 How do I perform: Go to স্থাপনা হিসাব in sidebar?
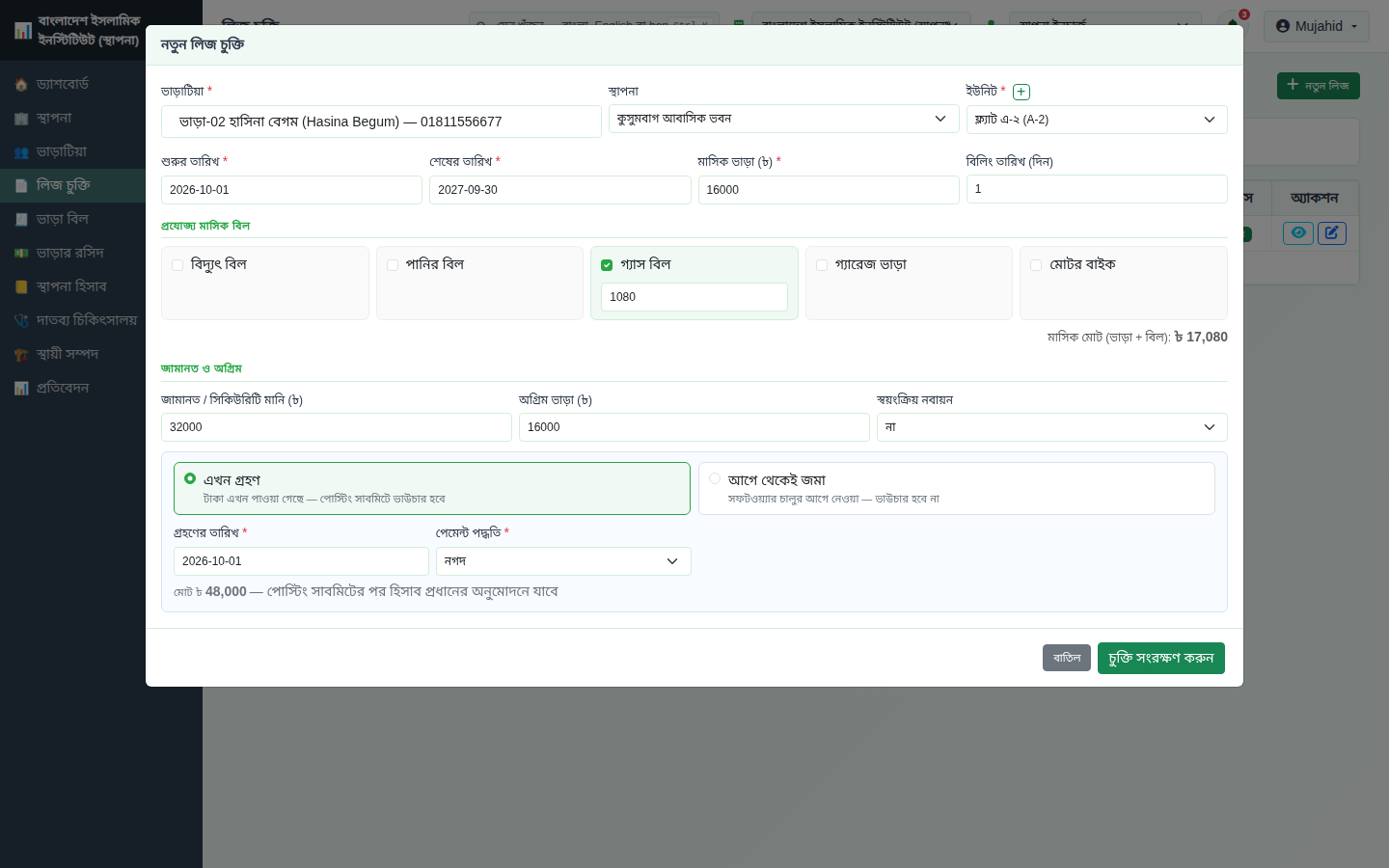[x=72, y=286]
